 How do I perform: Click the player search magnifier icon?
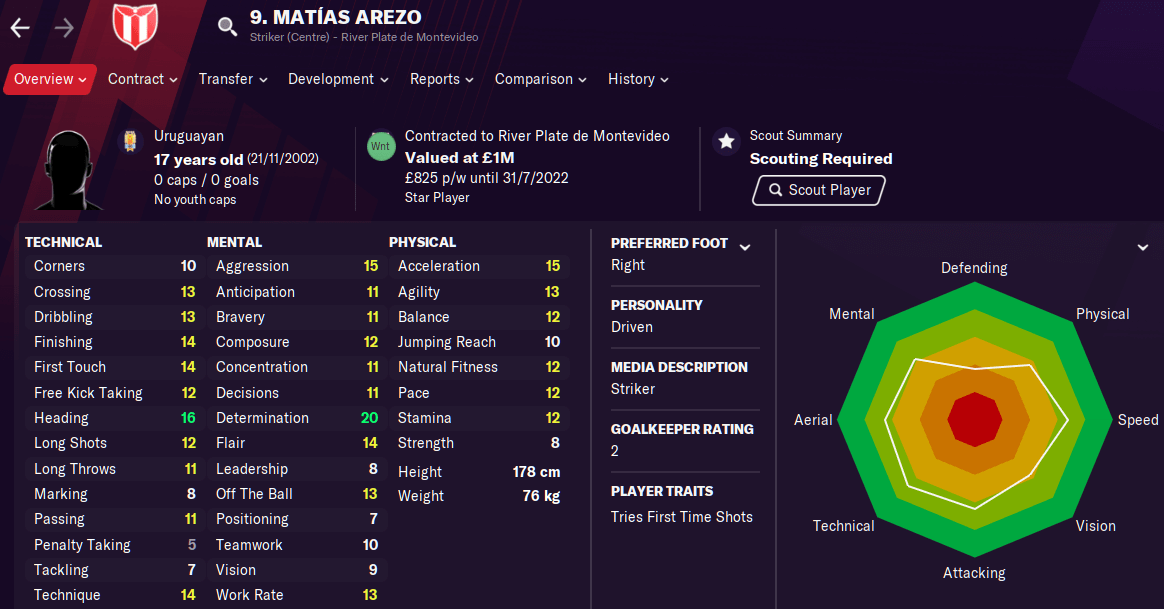click(x=228, y=26)
